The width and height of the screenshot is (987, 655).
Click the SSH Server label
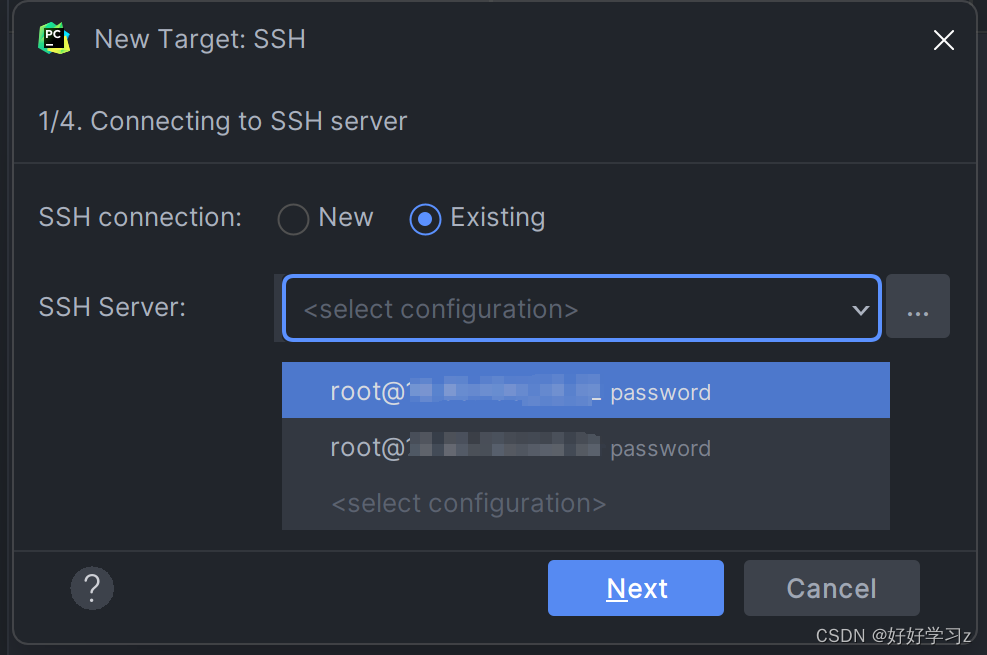pyautogui.click(x=112, y=307)
